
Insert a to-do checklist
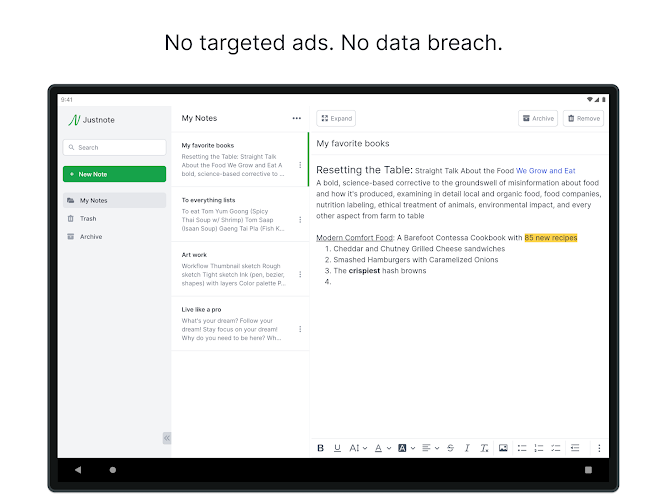pos(556,448)
